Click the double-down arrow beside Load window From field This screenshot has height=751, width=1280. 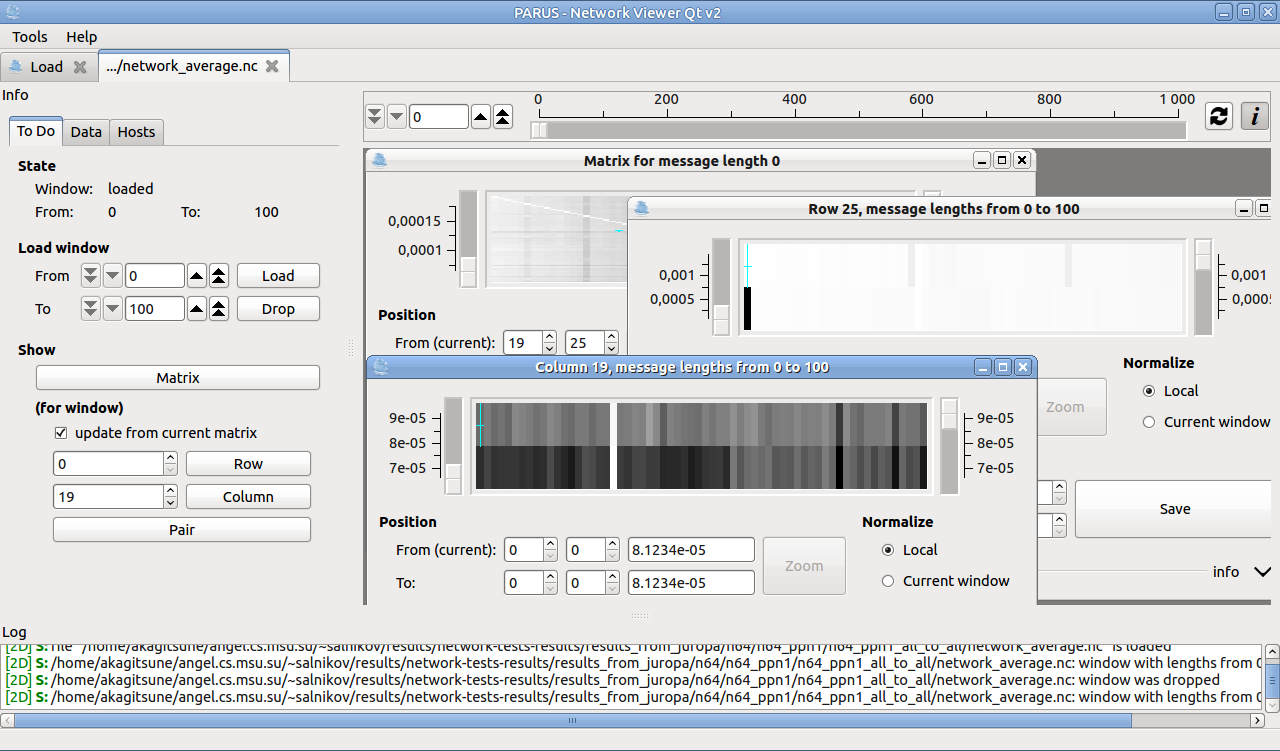tap(92, 276)
